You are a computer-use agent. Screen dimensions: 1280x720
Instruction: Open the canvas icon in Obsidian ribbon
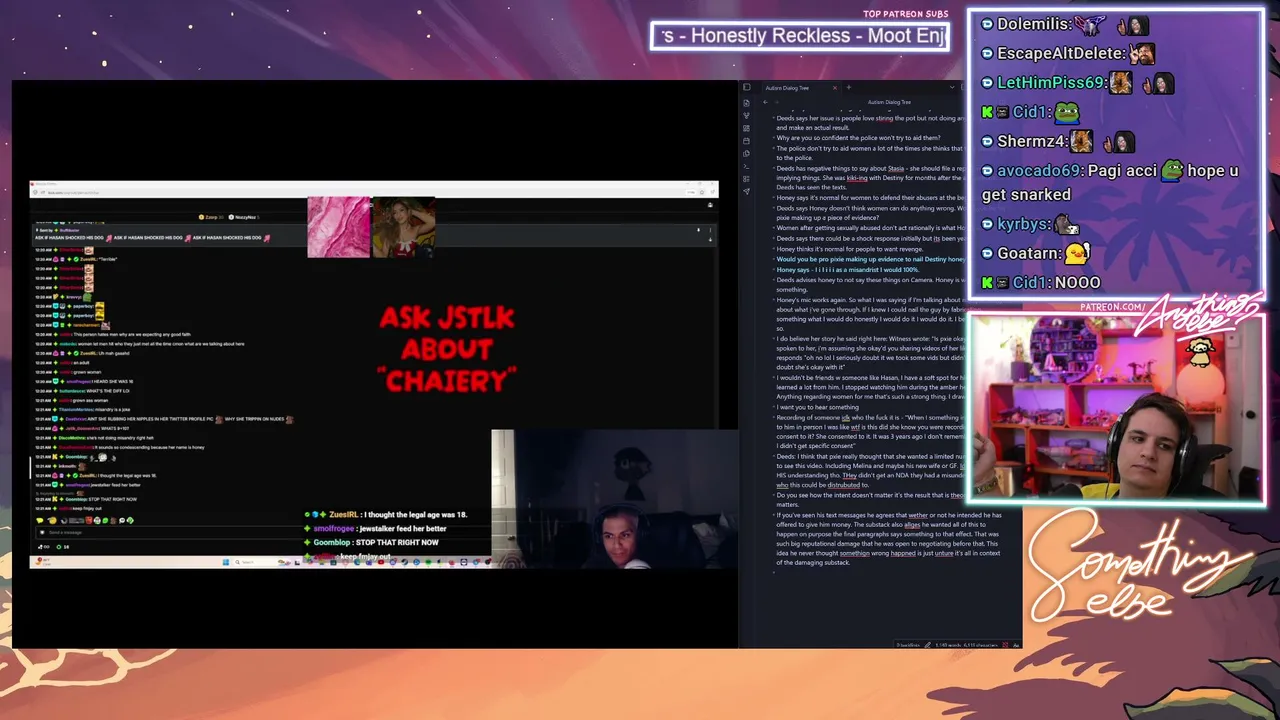coord(746,128)
